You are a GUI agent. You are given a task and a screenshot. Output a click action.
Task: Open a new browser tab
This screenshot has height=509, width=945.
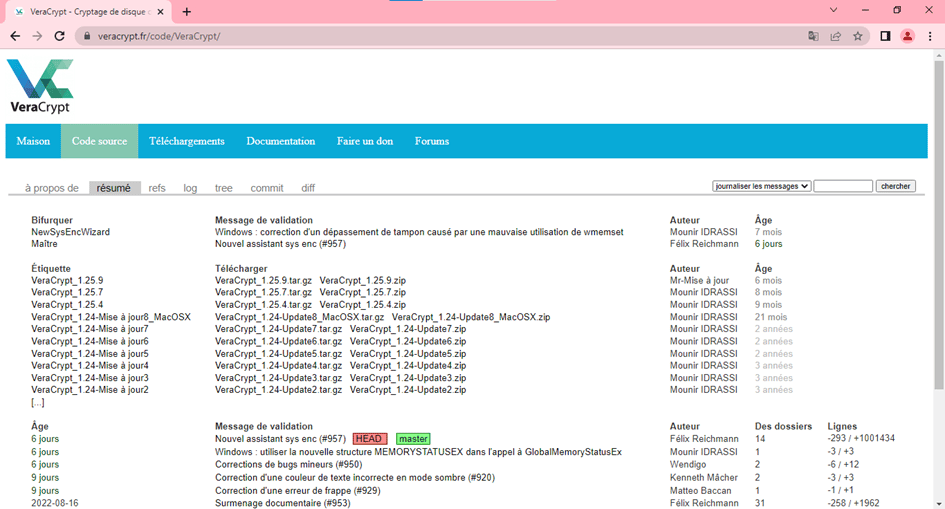187,11
